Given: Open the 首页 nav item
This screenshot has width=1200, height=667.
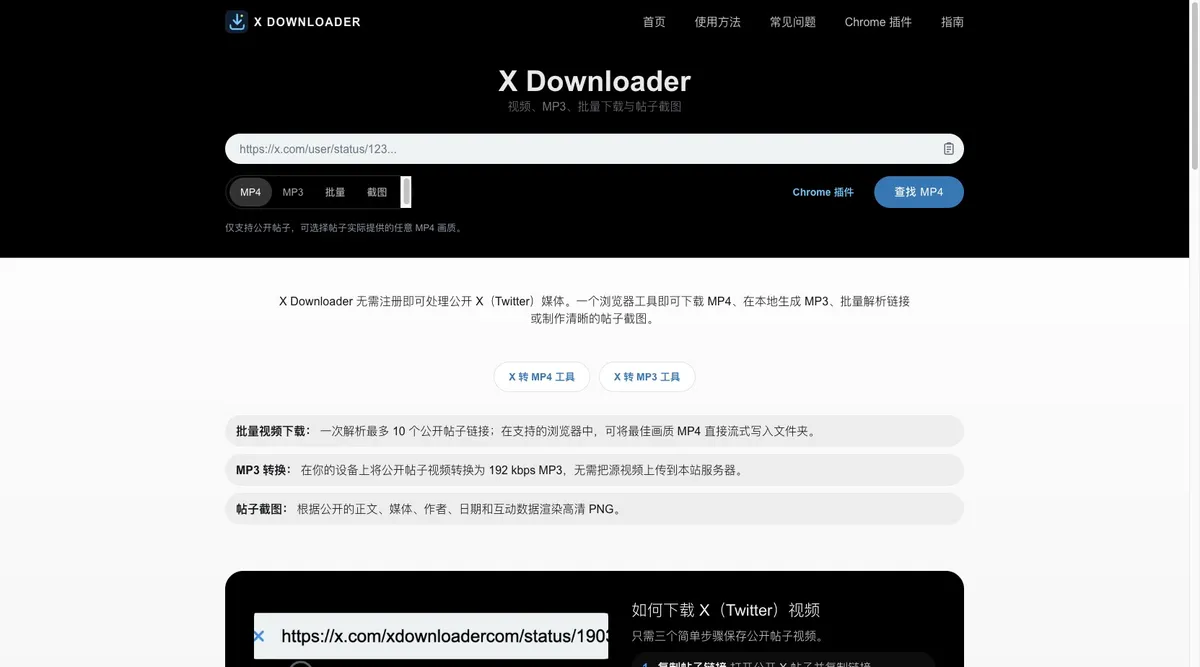Looking at the screenshot, I should [x=654, y=22].
